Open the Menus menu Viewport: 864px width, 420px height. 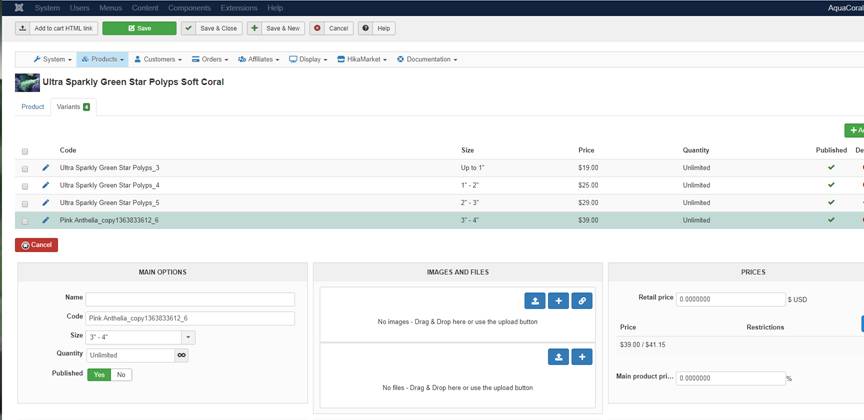pos(110,8)
